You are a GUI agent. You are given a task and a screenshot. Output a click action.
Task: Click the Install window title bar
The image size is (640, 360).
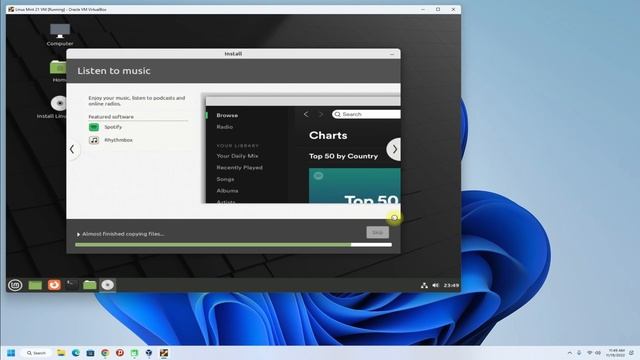click(x=233, y=54)
